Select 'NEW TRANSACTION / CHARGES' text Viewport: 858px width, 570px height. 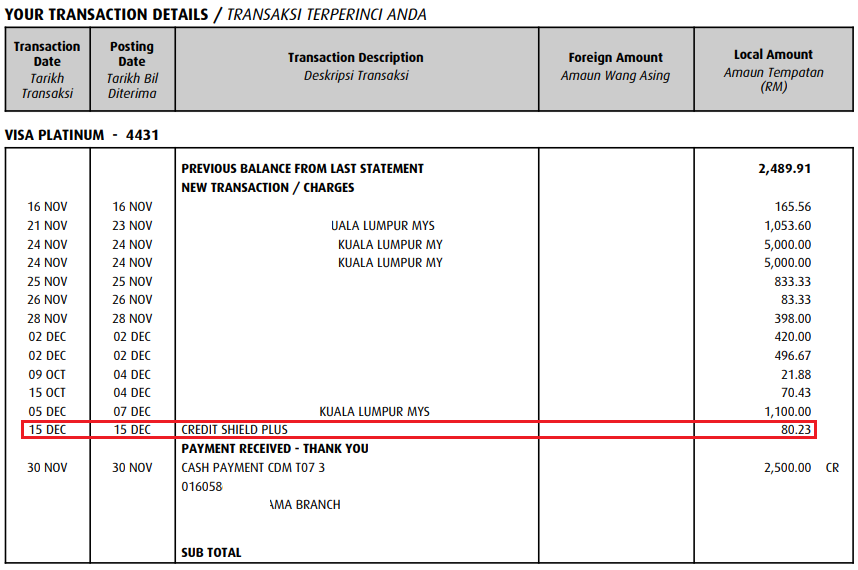point(268,188)
